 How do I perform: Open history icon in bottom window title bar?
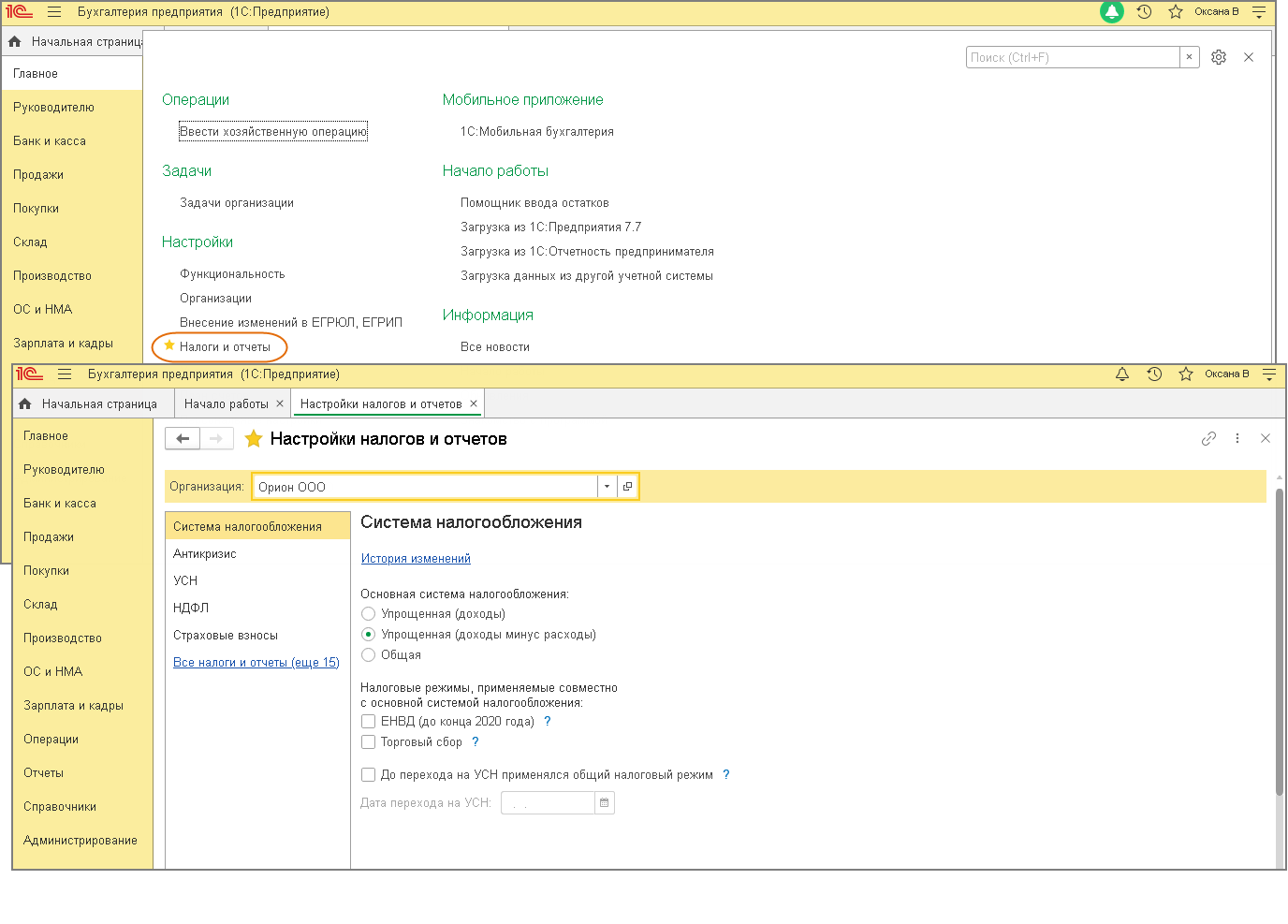click(1154, 374)
